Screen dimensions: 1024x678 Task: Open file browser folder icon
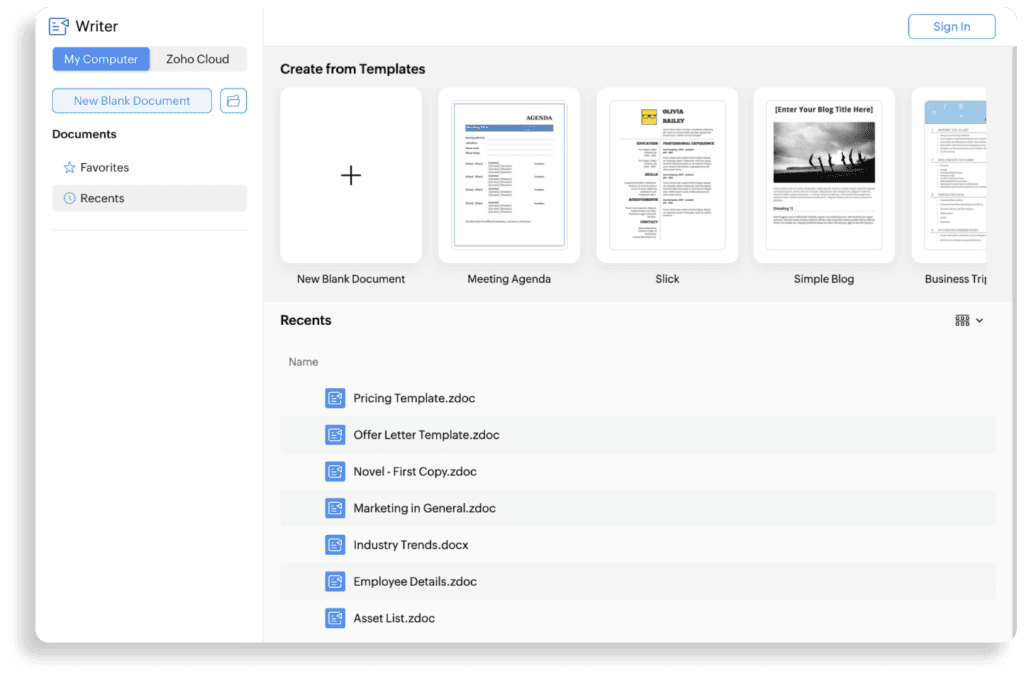[233, 101]
